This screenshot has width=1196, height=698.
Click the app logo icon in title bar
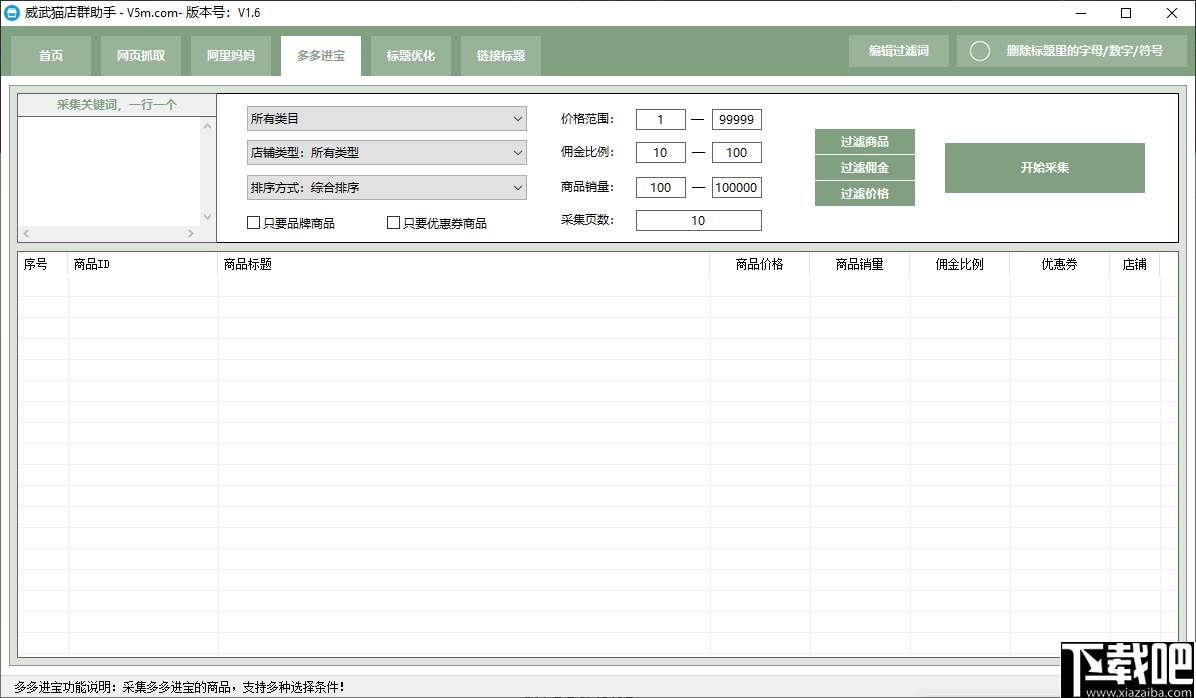(x=11, y=13)
